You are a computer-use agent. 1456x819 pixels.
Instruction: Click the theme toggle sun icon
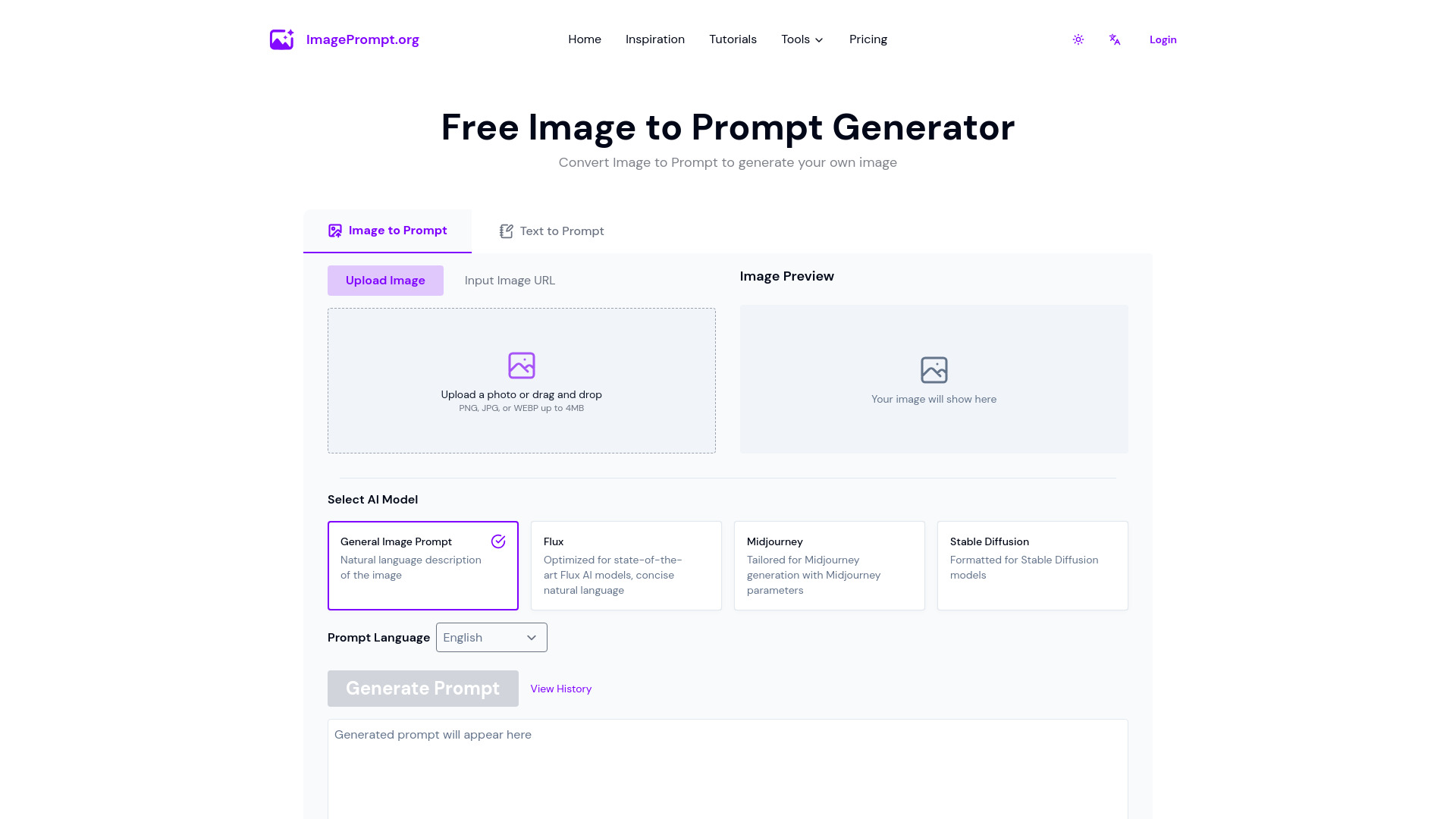[1078, 39]
